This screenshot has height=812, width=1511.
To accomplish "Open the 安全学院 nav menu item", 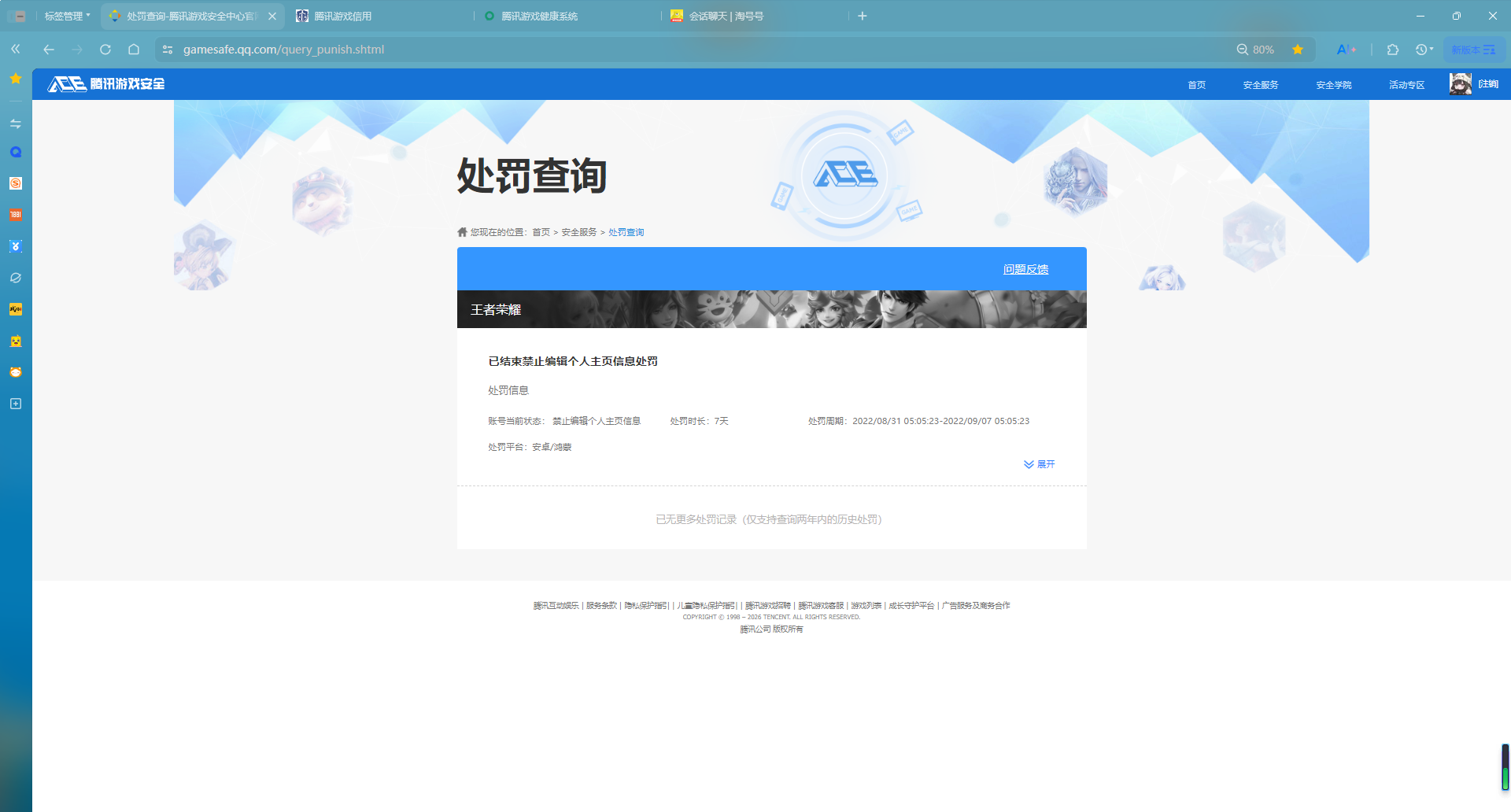I will coord(1334,84).
